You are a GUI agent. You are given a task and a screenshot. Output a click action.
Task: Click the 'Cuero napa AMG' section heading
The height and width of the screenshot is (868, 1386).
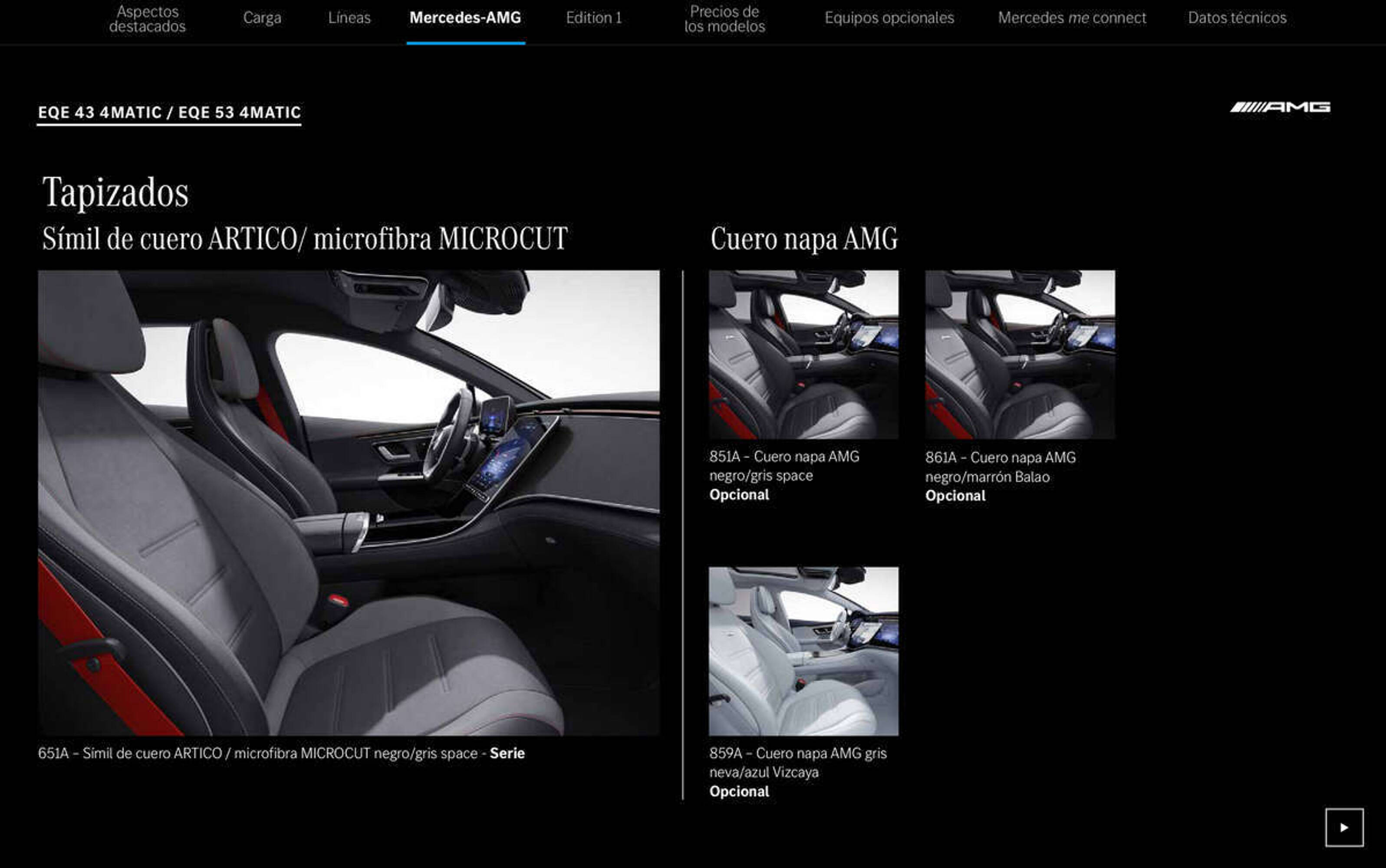804,239
